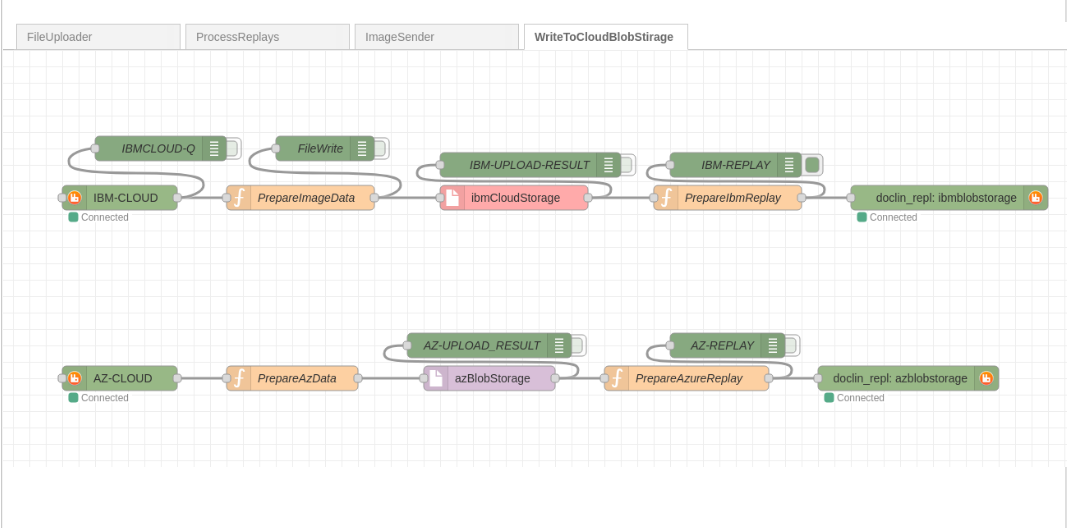
Task: Click the output port of PrepareAzData node
Action: click(x=358, y=378)
